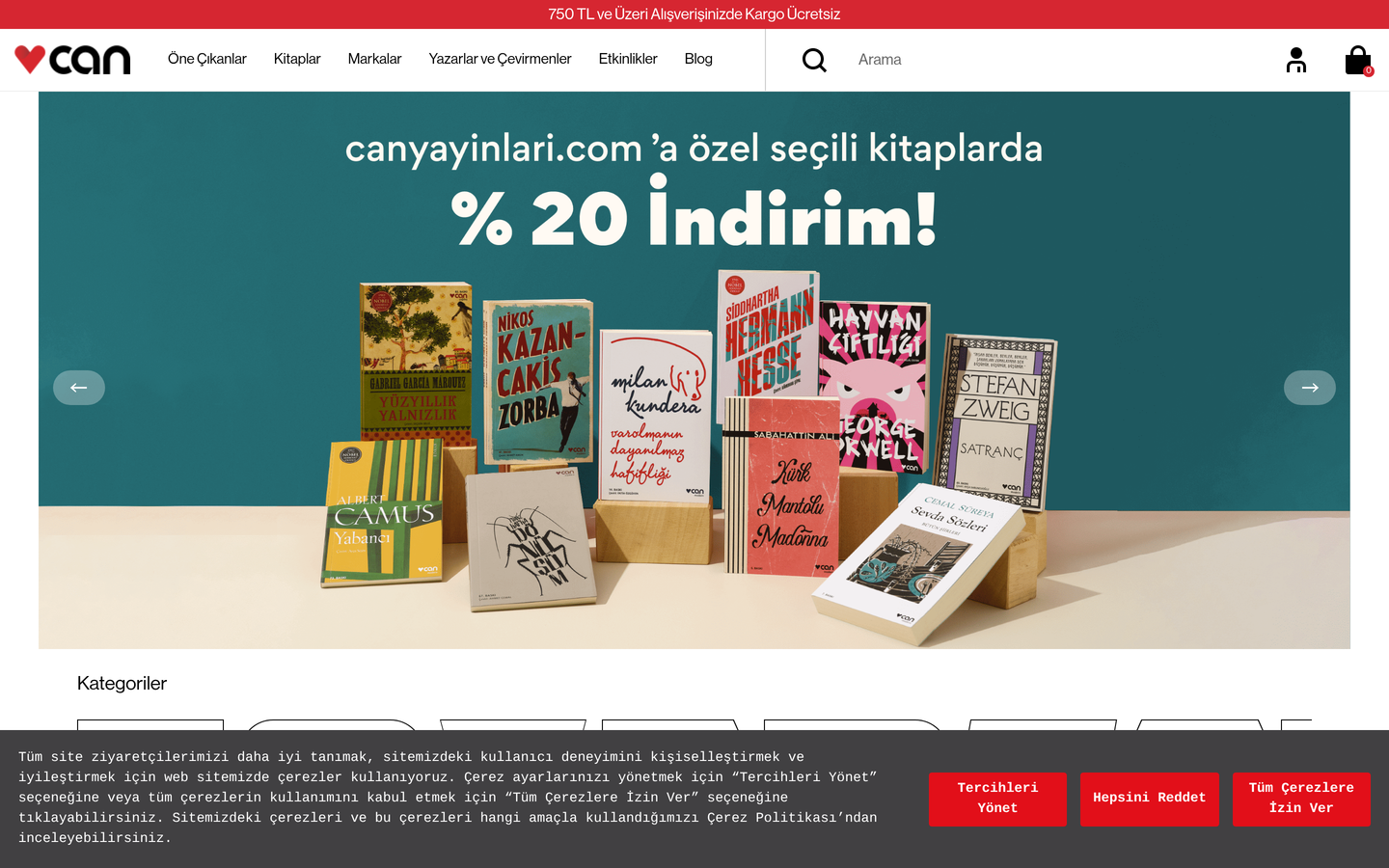Open the Blog menu item
1389x868 pixels.
[x=698, y=59]
